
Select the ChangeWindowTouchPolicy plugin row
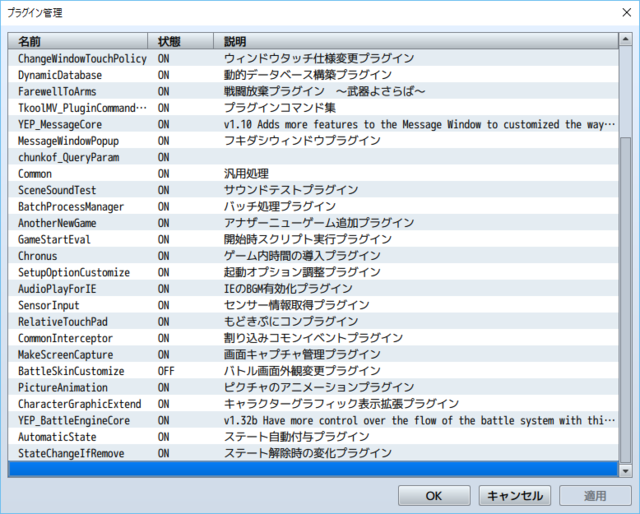313,58
